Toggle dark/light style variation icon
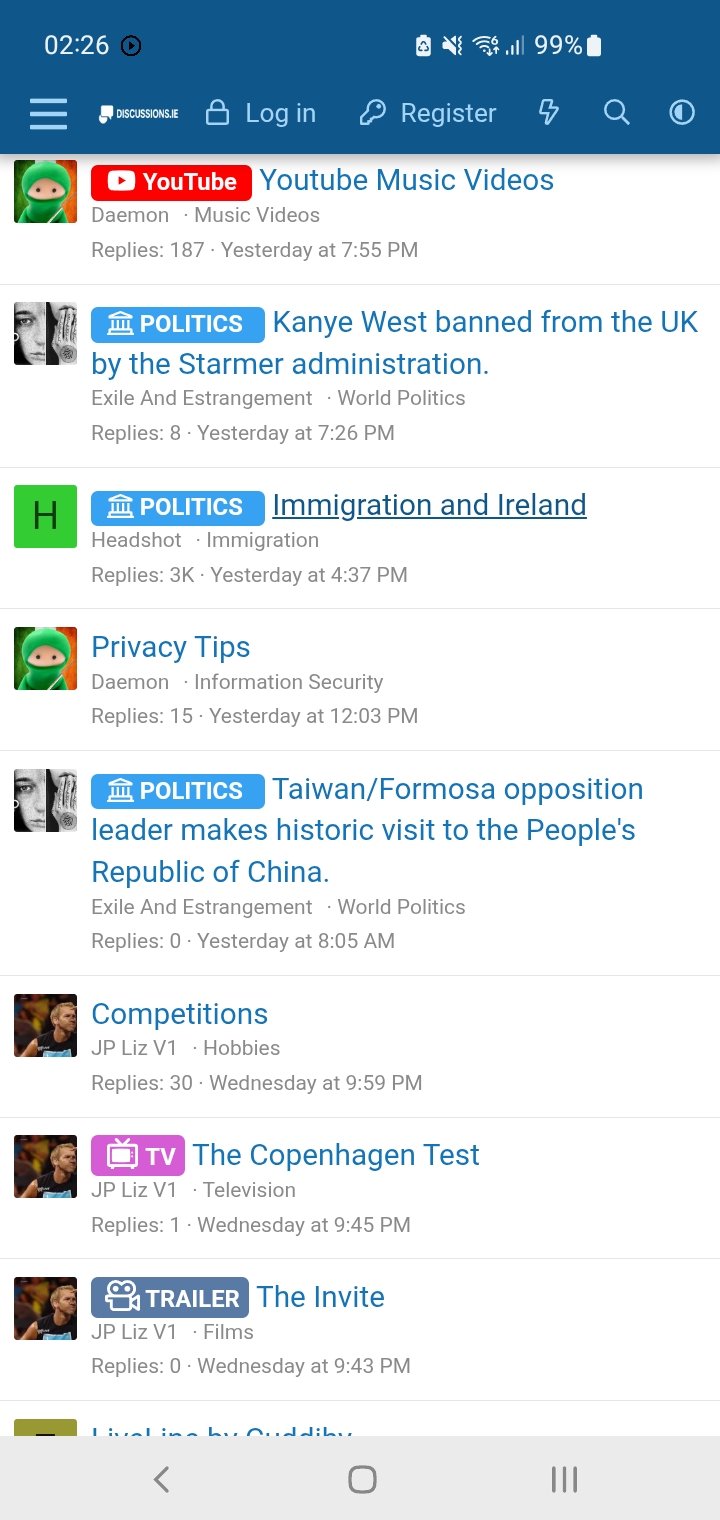Screen dimensions: 720x1520 (x=682, y=113)
